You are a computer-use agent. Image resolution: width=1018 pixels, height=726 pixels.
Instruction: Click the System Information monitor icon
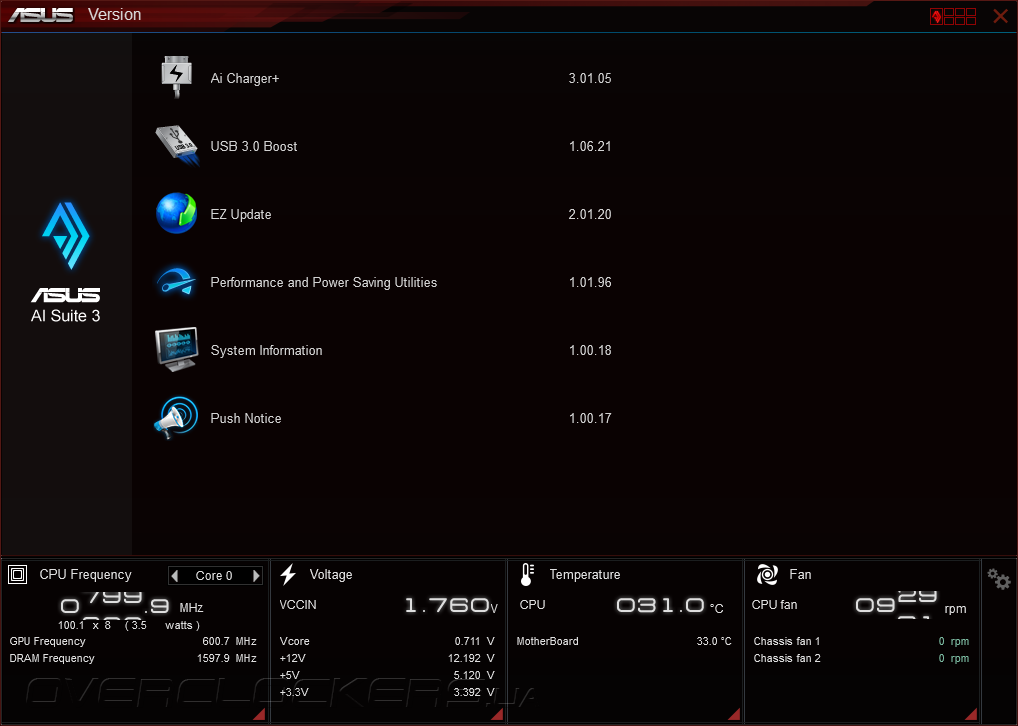pos(177,349)
